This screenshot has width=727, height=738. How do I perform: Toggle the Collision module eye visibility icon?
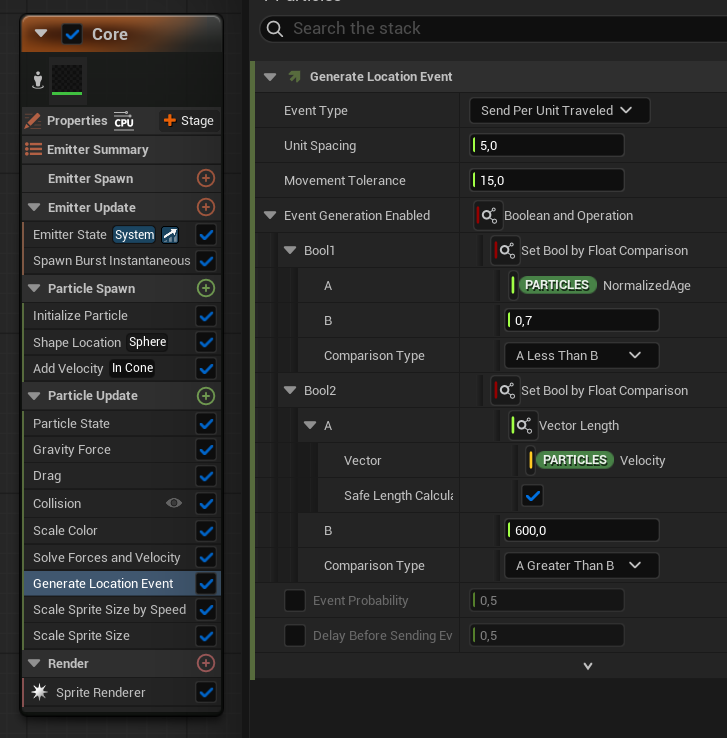point(174,503)
